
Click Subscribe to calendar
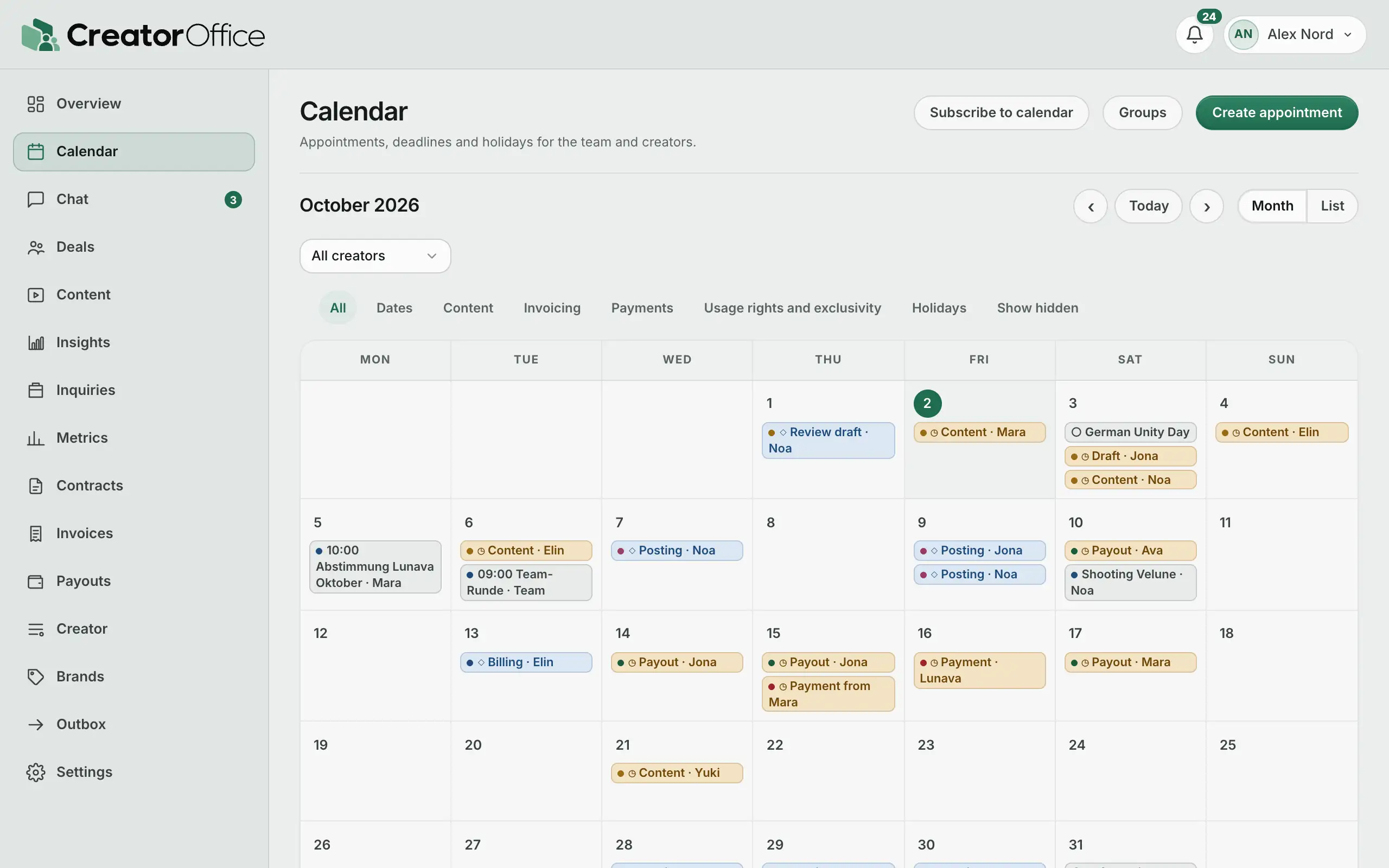coord(1001,112)
